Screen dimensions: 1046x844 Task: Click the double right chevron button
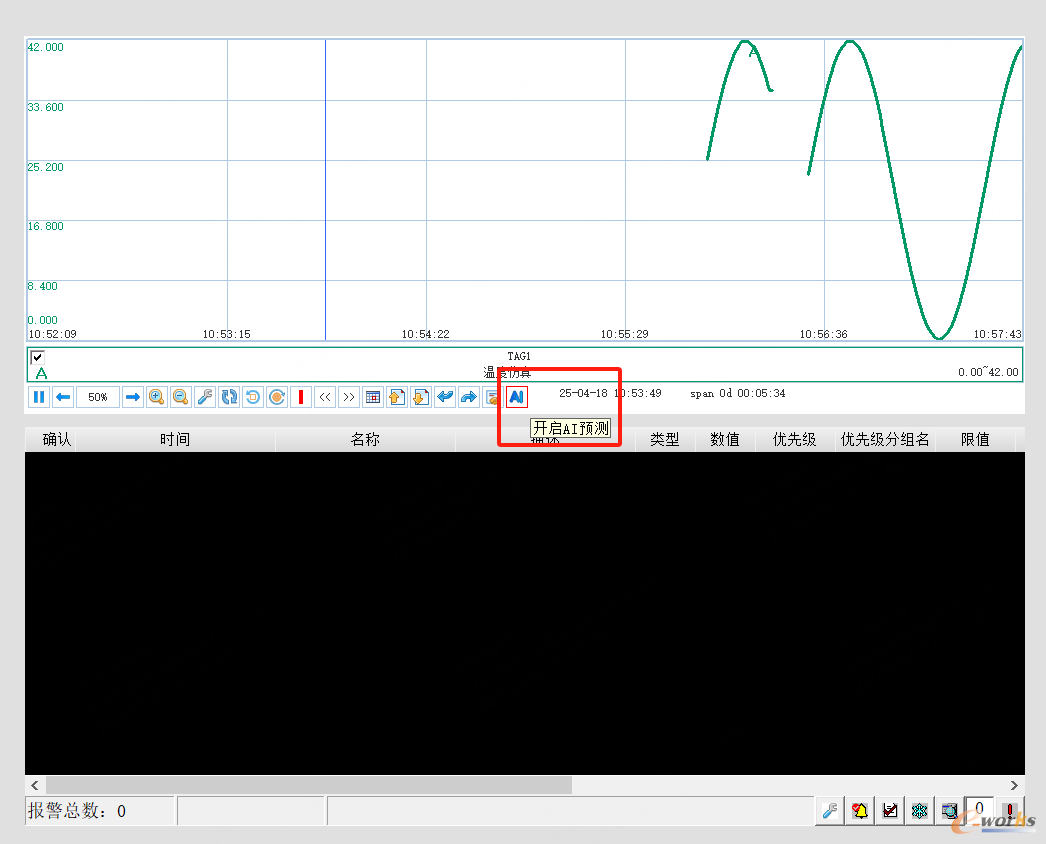point(348,397)
